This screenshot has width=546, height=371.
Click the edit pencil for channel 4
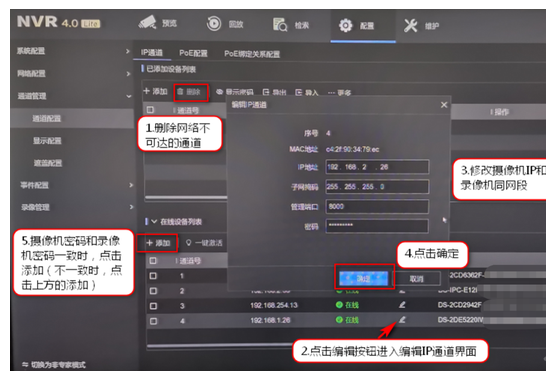[x=402, y=319]
